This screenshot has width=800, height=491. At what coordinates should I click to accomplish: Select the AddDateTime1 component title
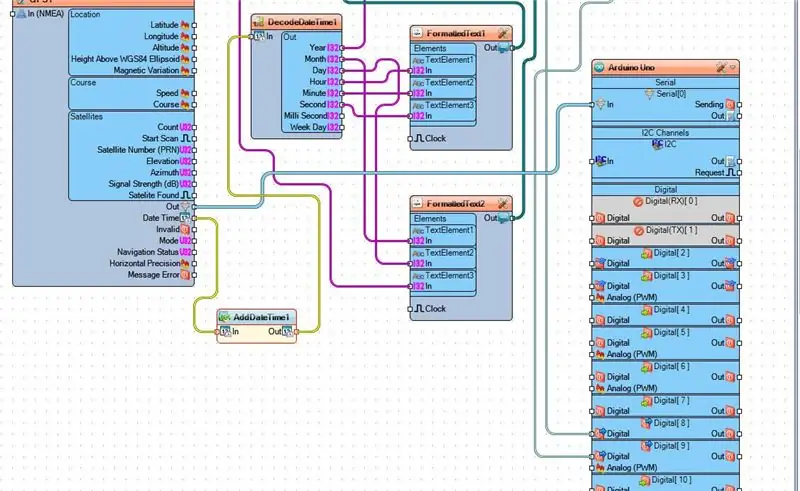[x=261, y=317]
